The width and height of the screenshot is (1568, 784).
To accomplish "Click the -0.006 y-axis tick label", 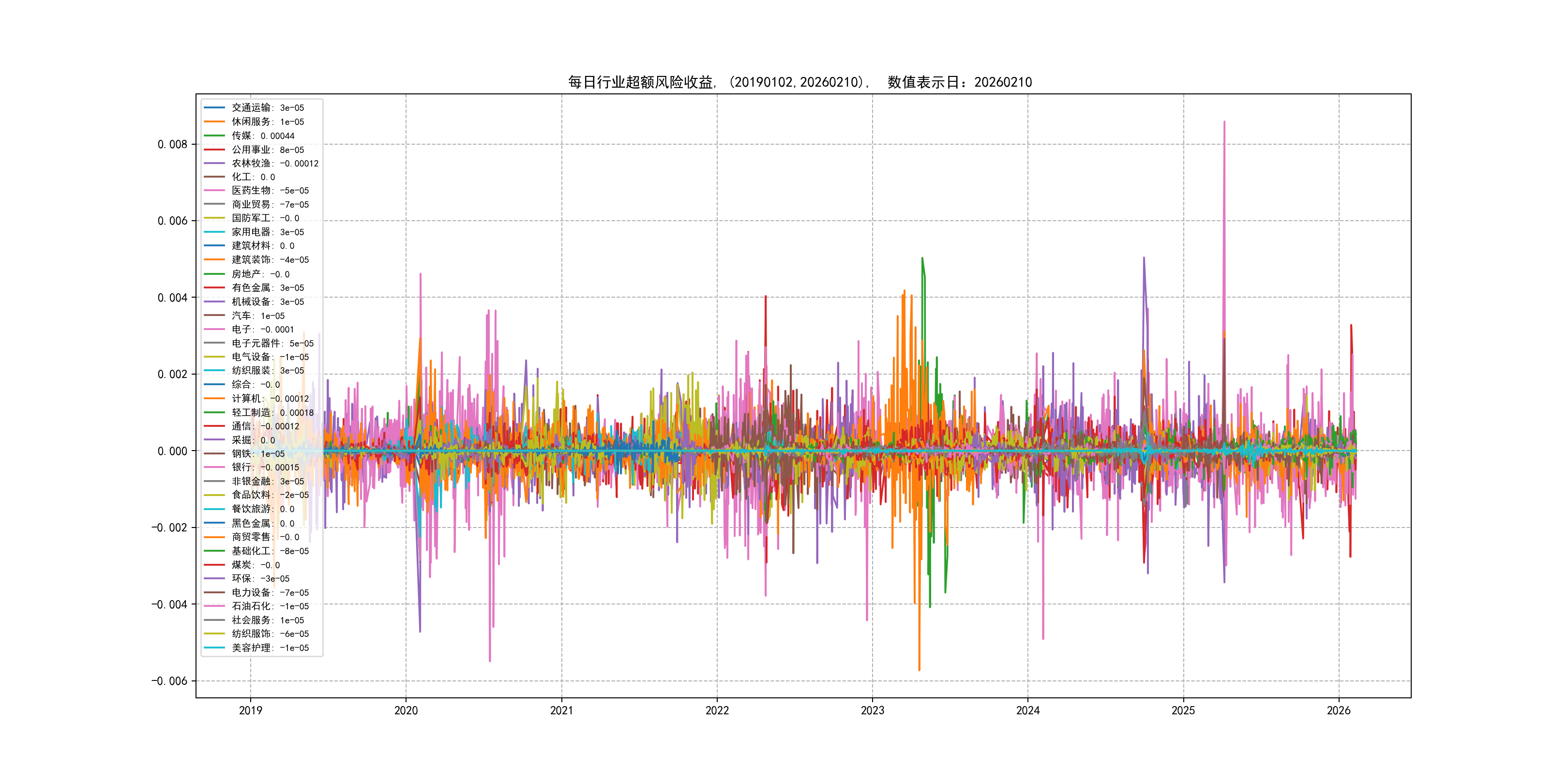I will click(169, 681).
